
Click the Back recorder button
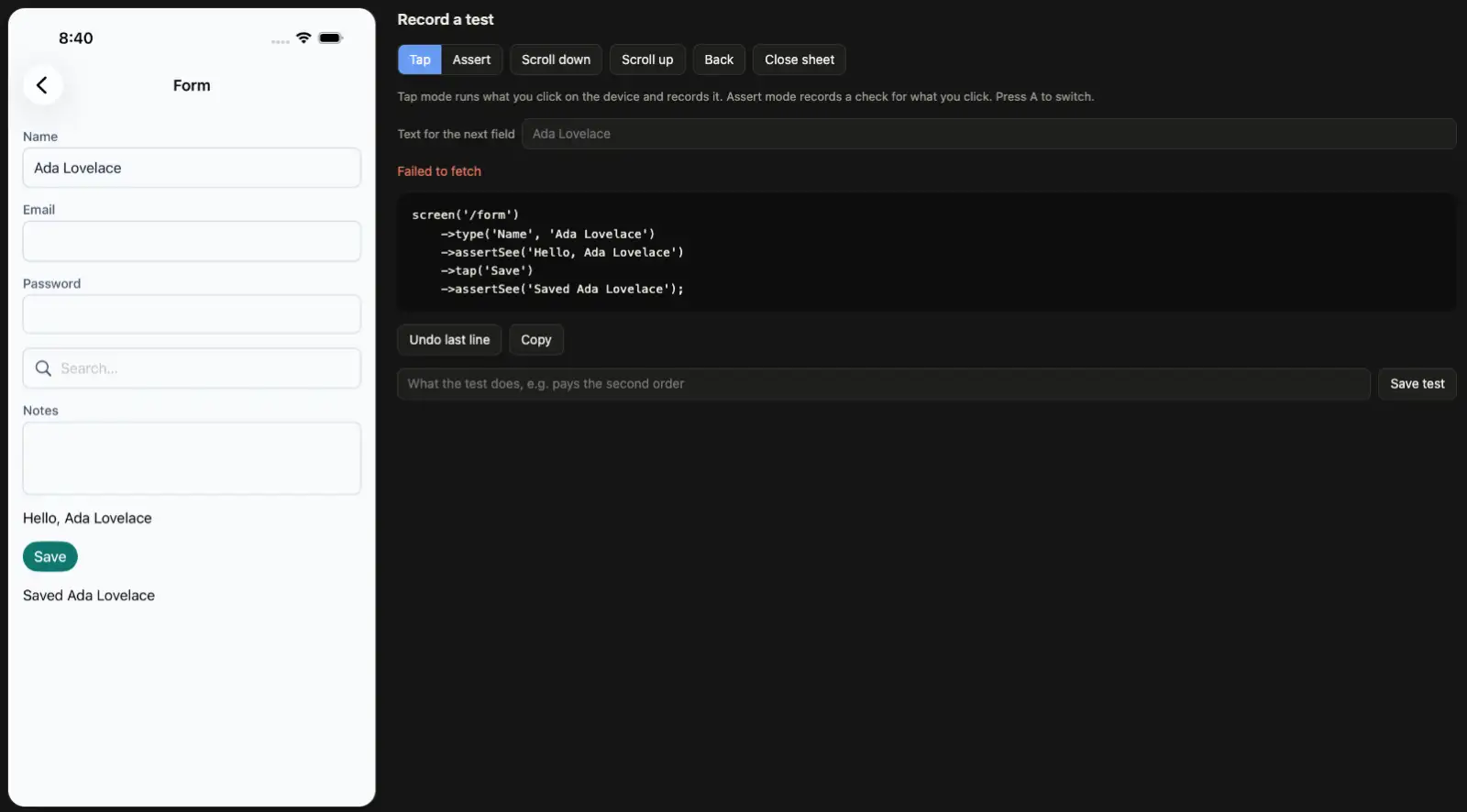tap(719, 60)
